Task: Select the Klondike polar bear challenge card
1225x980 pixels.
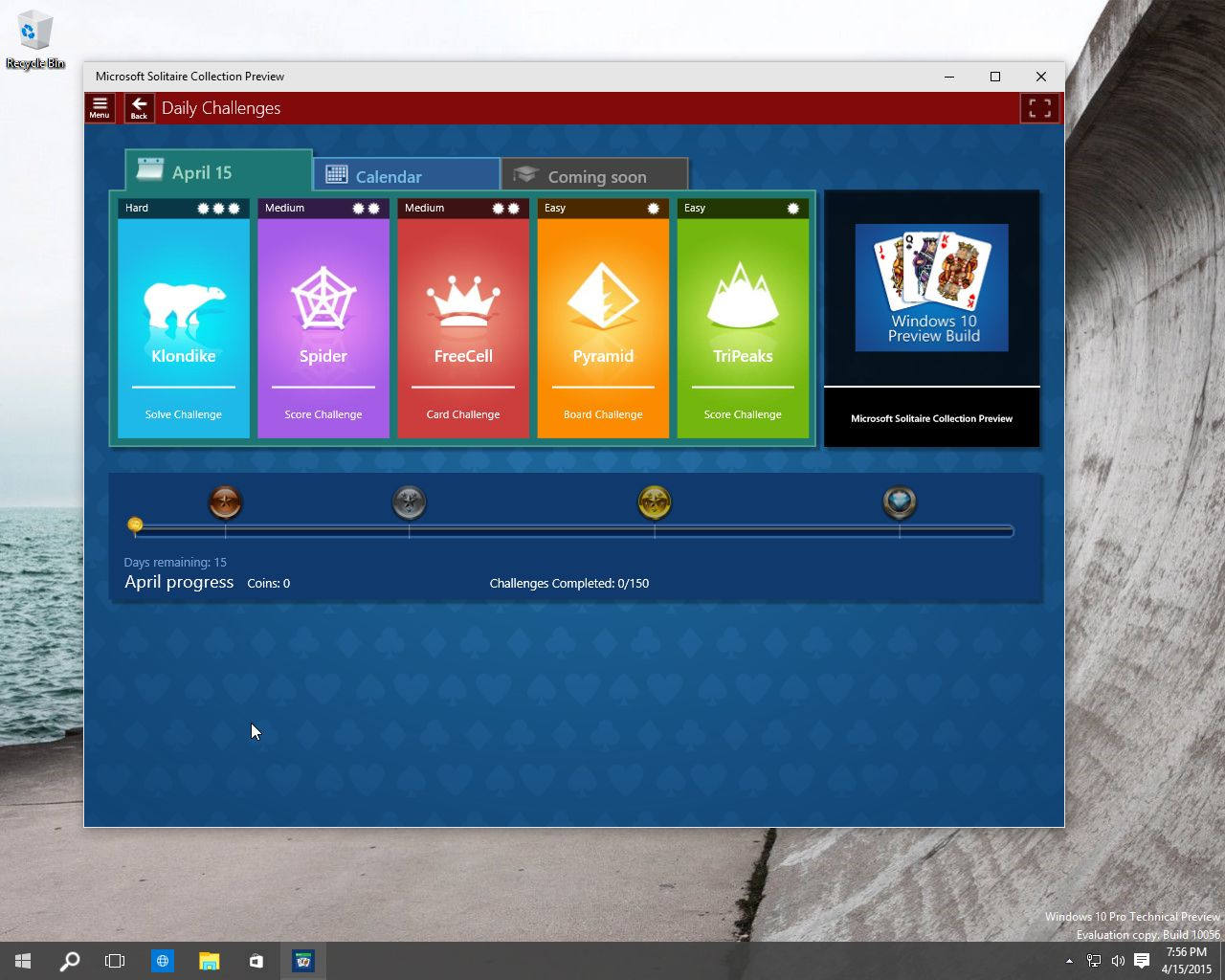Action: pos(183,301)
